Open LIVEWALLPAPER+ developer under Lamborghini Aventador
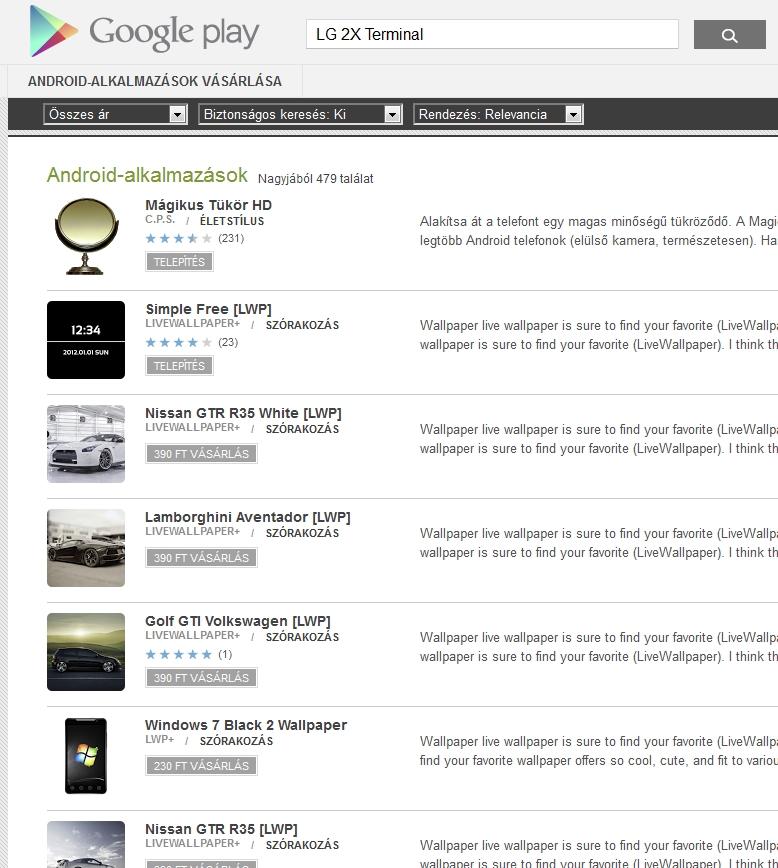This screenshot has width=778, height=868. pyautogui.click(x=193, y=532)
